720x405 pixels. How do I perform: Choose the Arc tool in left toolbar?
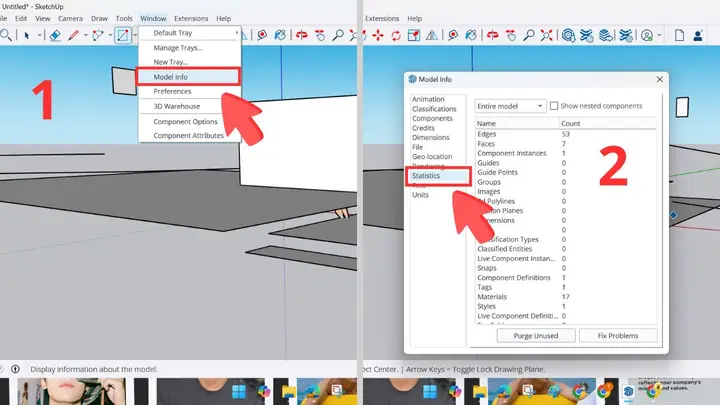98,35
